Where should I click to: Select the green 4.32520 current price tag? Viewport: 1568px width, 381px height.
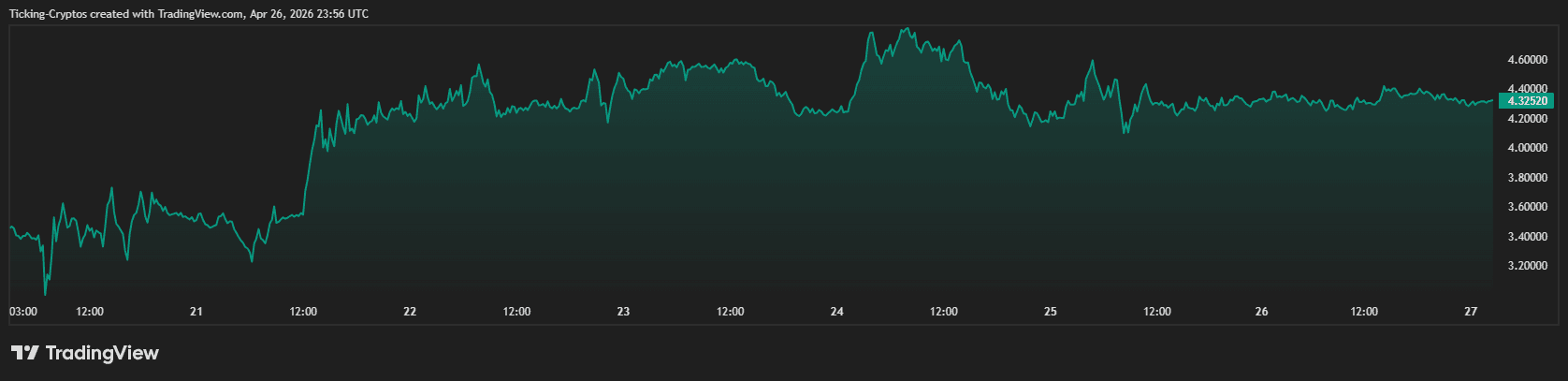click(1526, 101)
